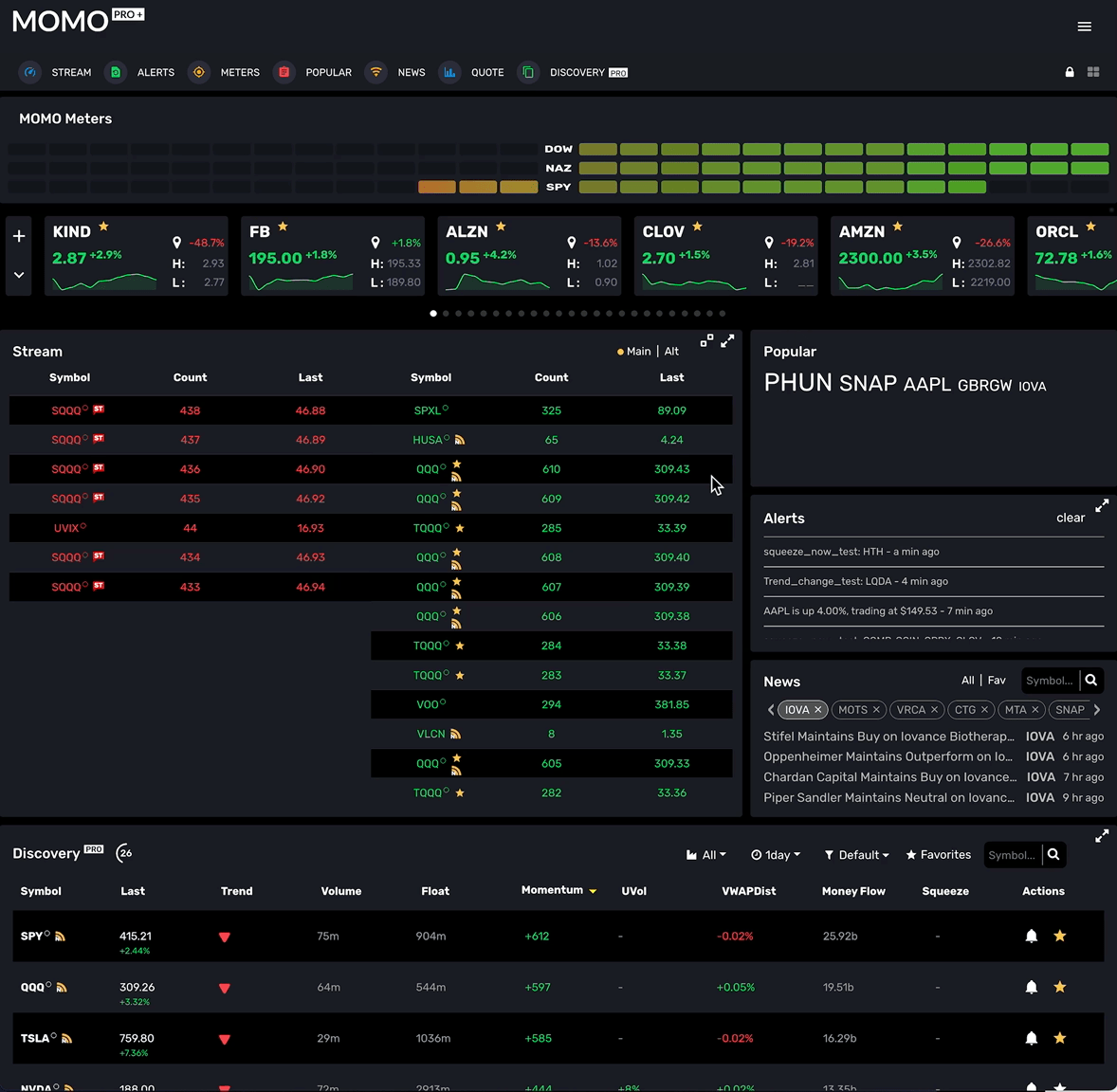
Task: Click the Quote chart icon in navigation
Action: [449, 72]
